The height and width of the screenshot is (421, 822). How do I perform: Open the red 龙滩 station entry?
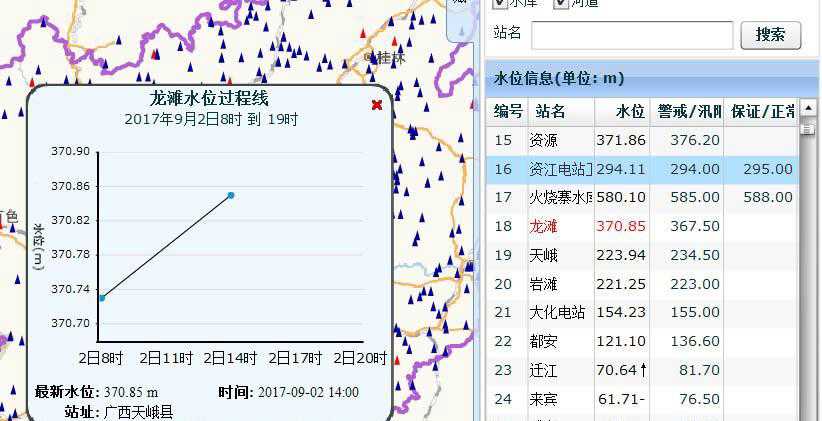543,226
